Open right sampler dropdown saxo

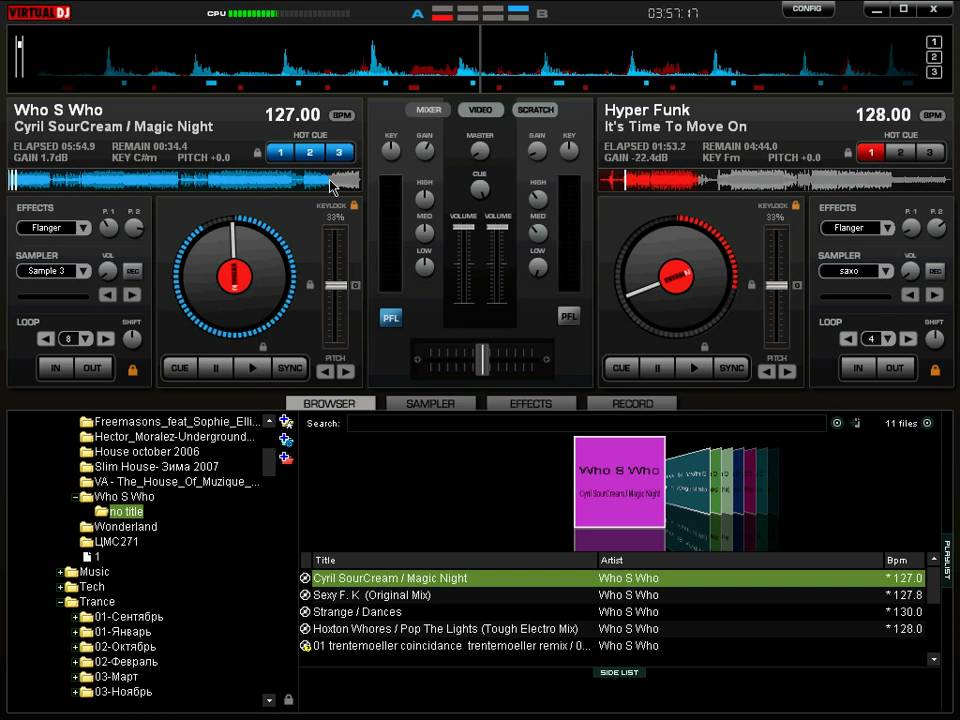(x=856, y=271)
